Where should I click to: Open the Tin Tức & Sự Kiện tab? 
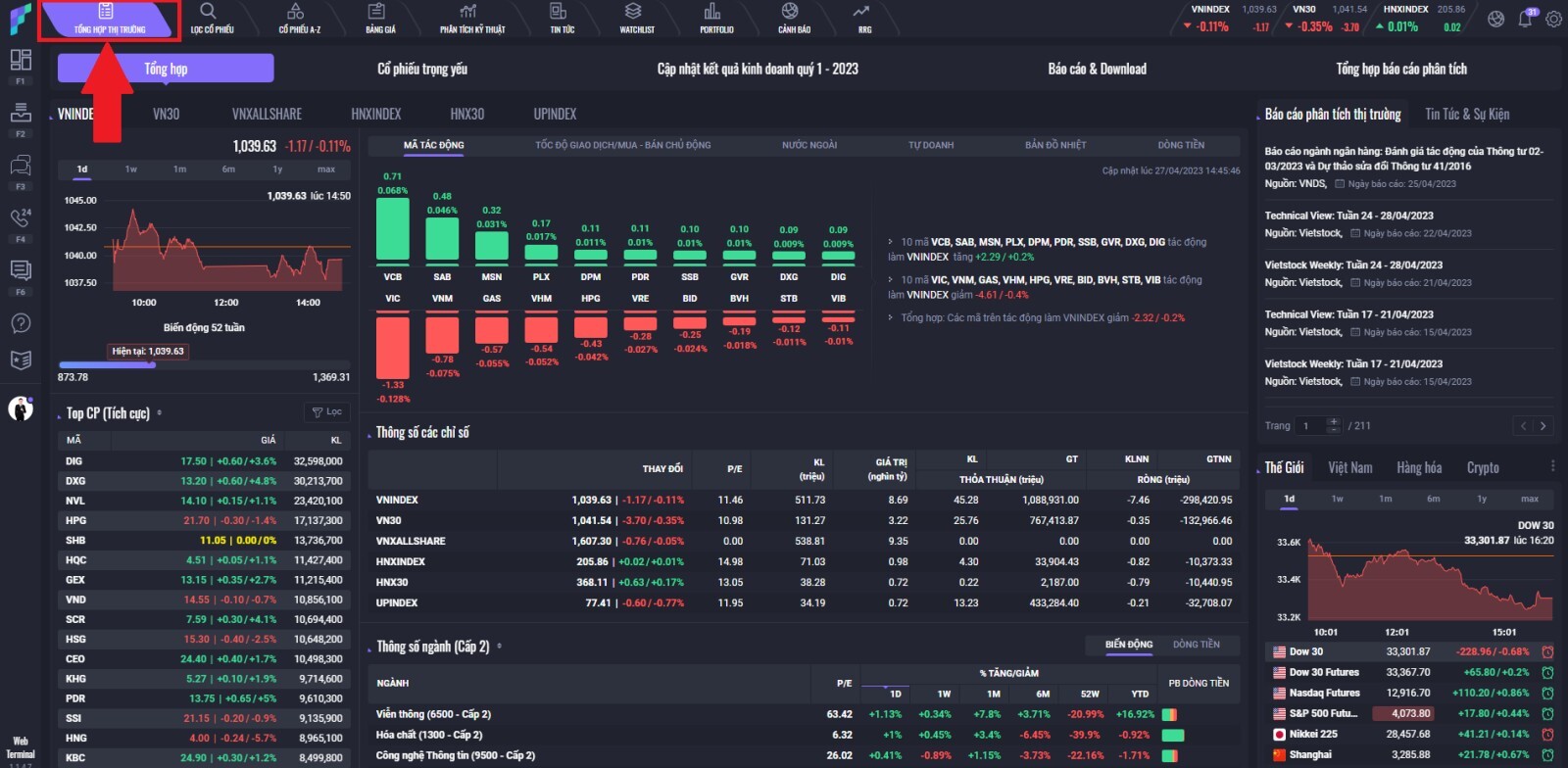coord(1466,115)
